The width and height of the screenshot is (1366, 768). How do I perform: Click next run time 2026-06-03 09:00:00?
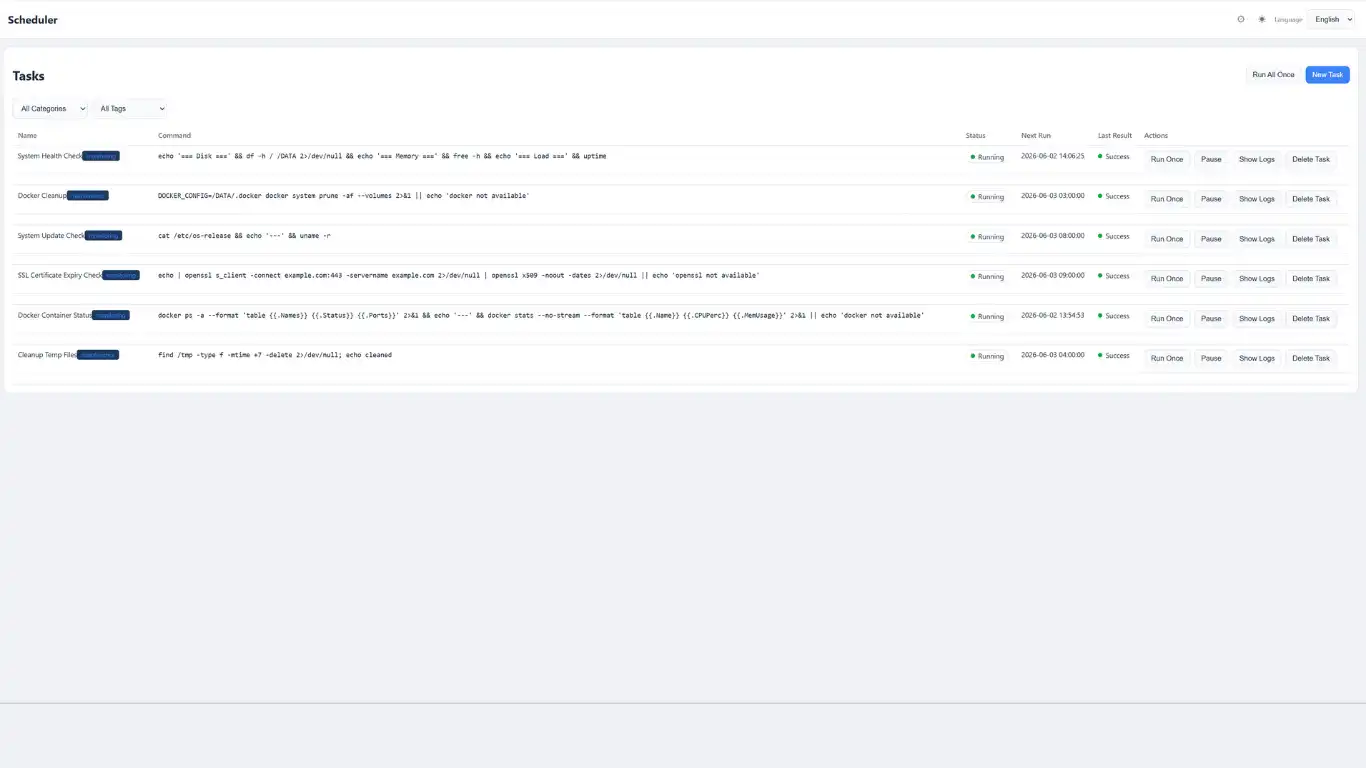pyautogui.click(x=1052, y=275)
